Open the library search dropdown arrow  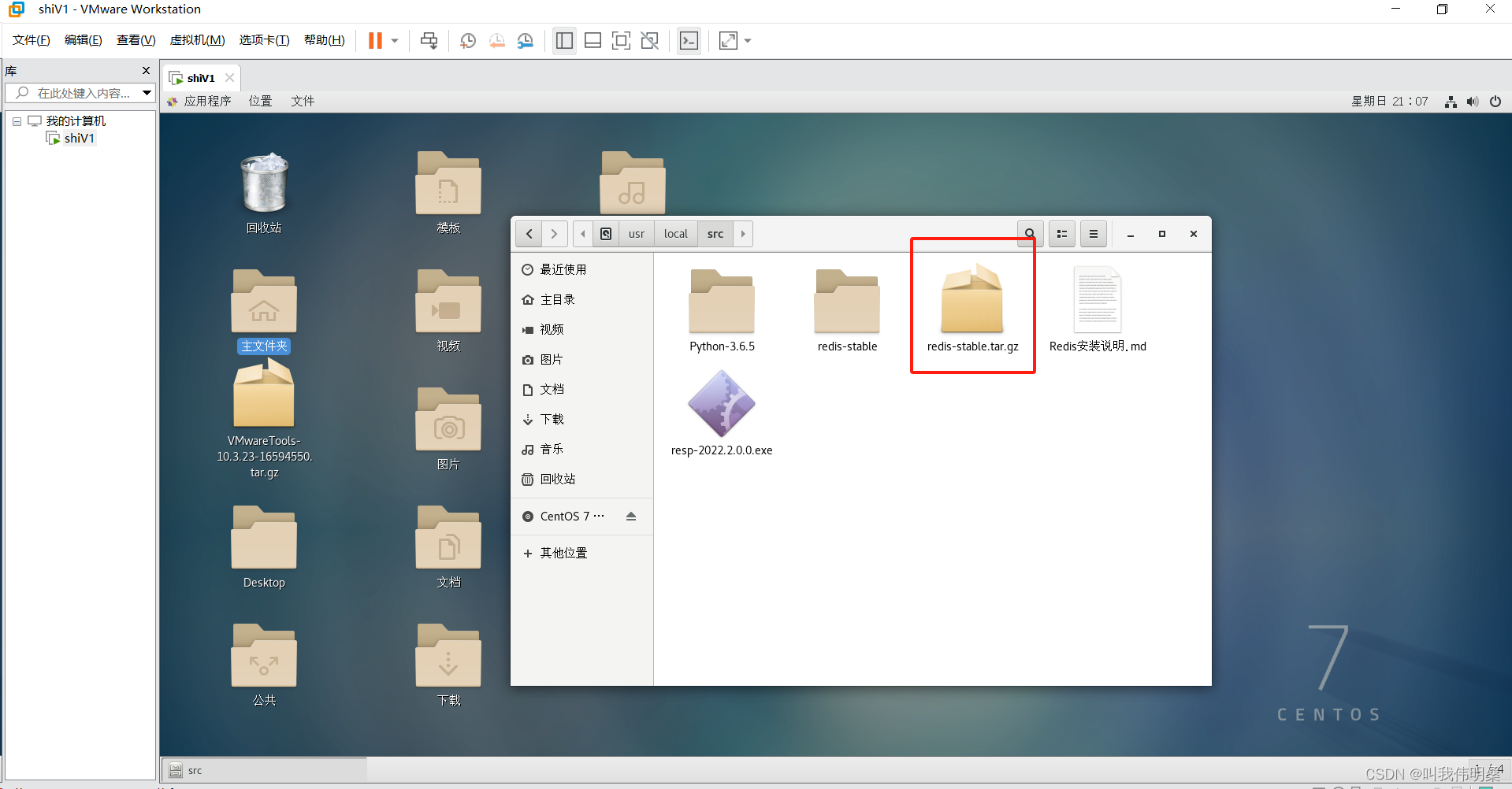coord(147,93)
